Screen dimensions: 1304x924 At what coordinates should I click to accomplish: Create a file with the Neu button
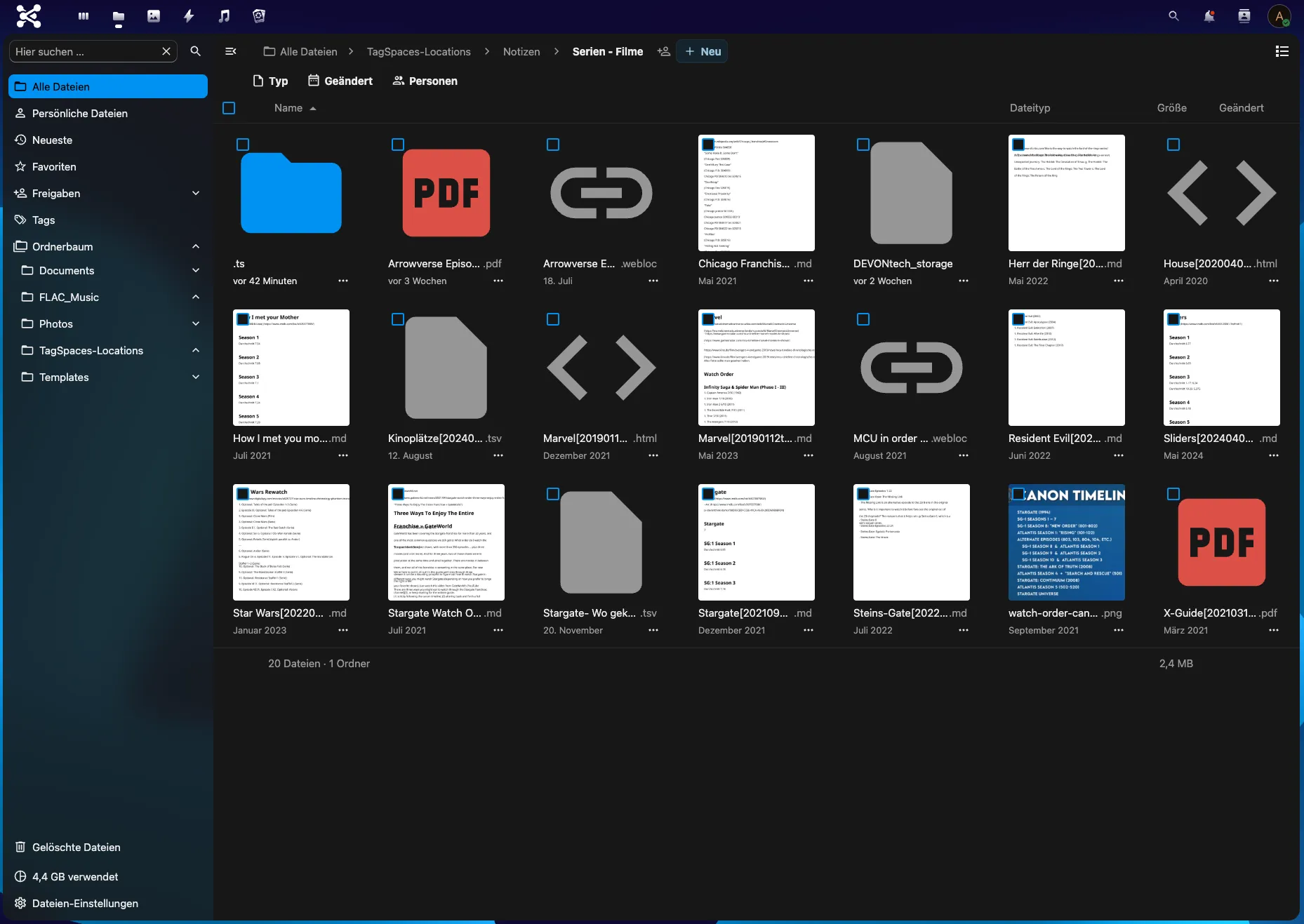[701, 51]
